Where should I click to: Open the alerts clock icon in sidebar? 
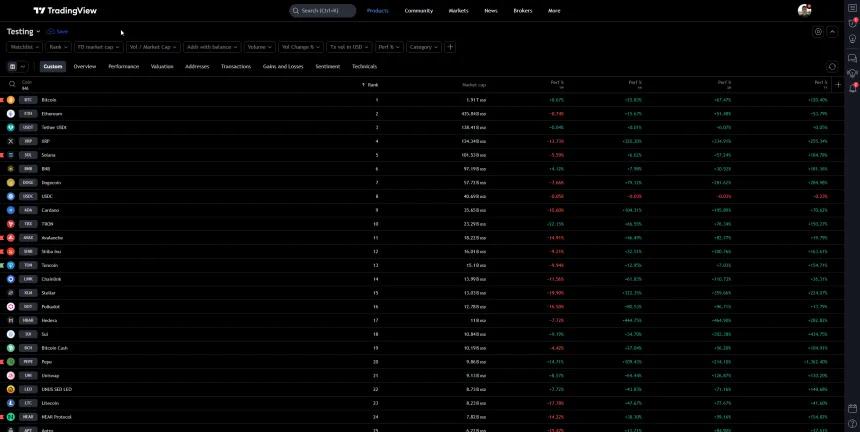coord(852,24)
